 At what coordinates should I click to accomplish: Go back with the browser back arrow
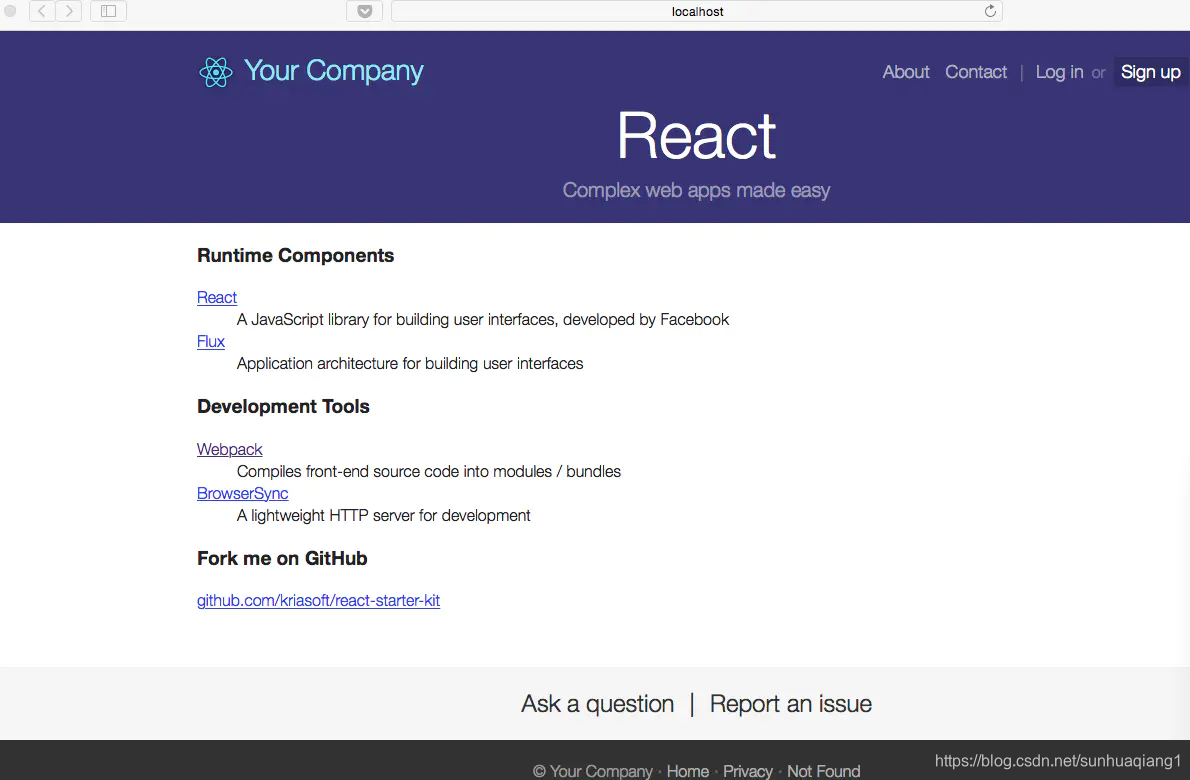(x=42, y=11)
